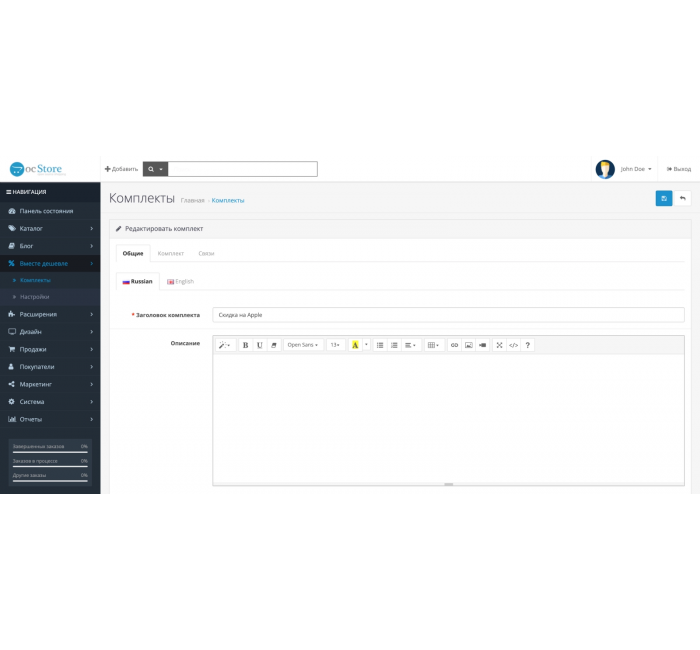Open Настройки sidebar submenu item
700x650 pixels.
[x=50, y=297]
